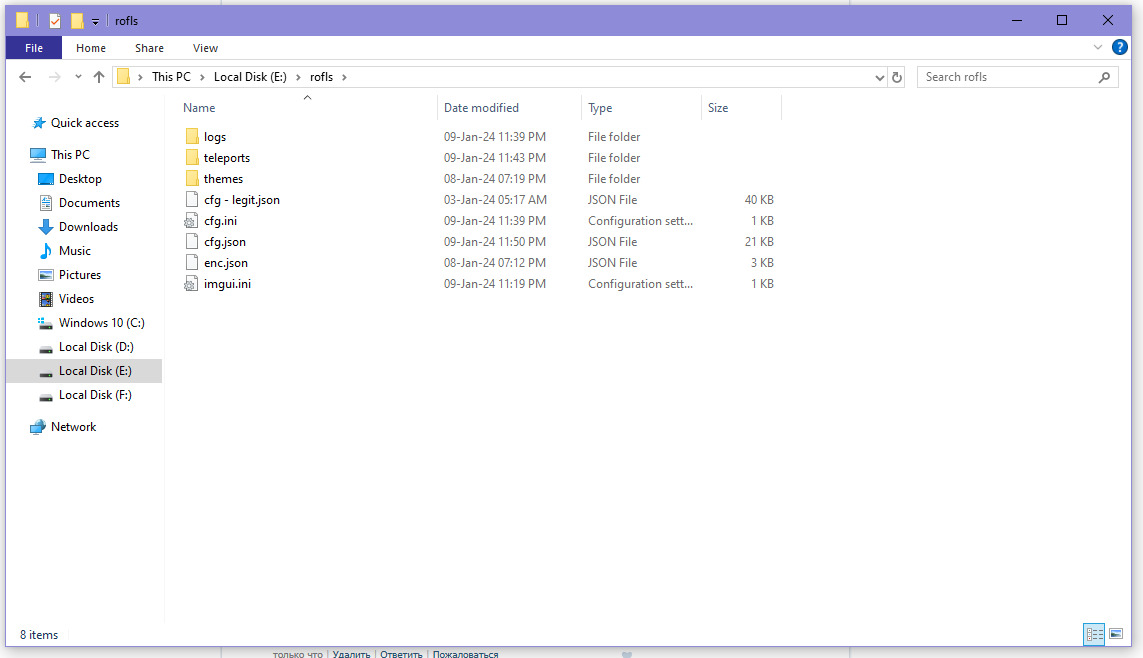Click Local Disk (E:) in the address bar

pos(250,77)
